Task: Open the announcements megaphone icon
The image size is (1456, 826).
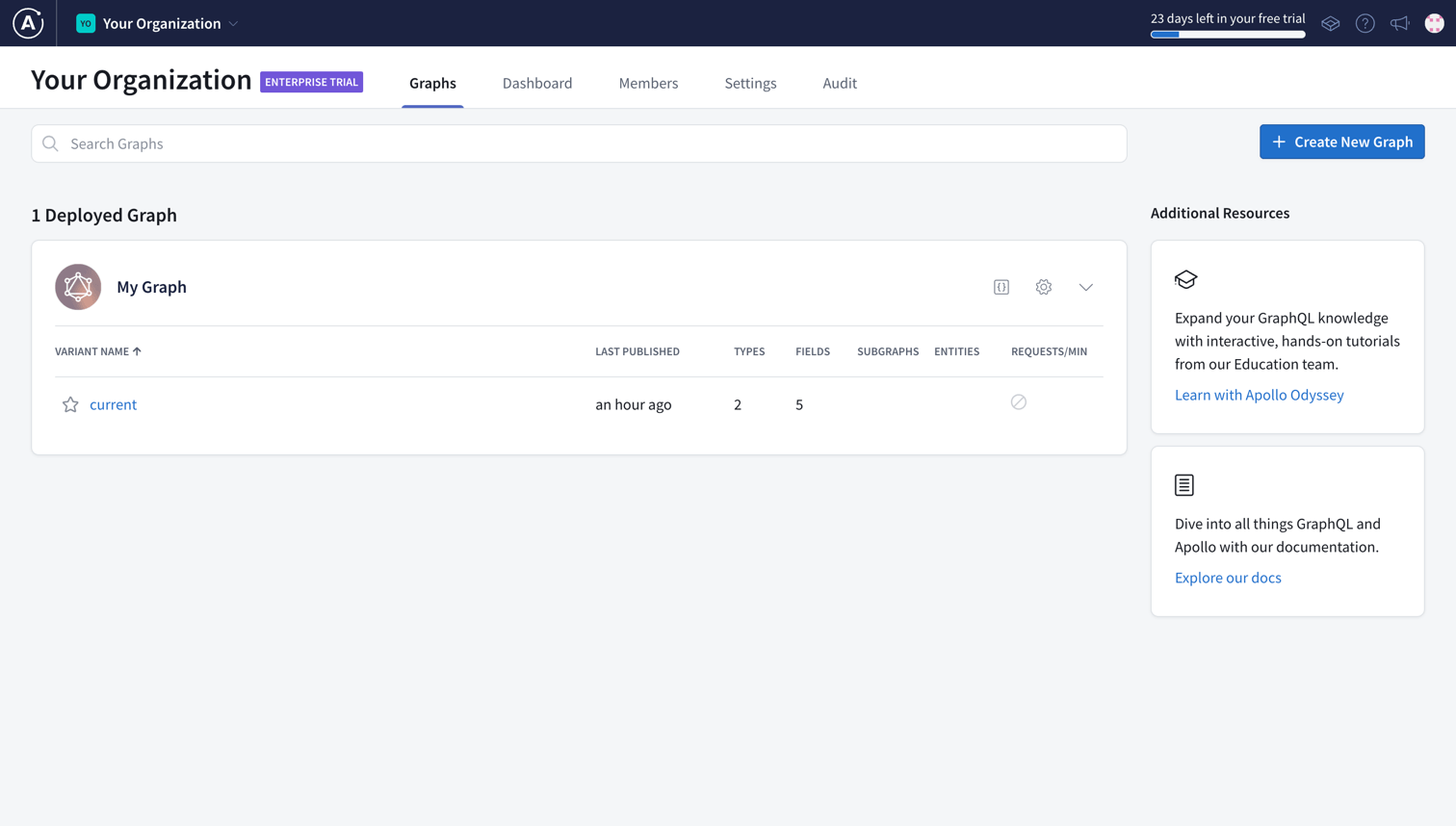Action: coord(1399,23)
